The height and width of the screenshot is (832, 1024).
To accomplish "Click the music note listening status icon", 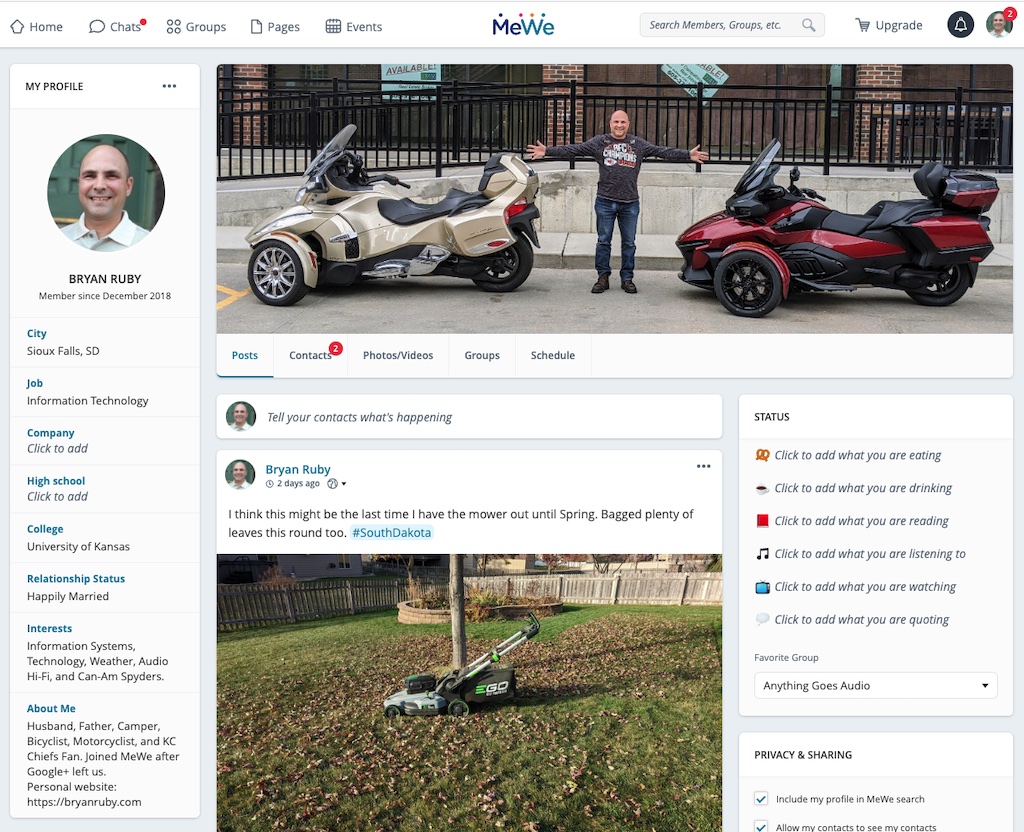I will (762, 554).
